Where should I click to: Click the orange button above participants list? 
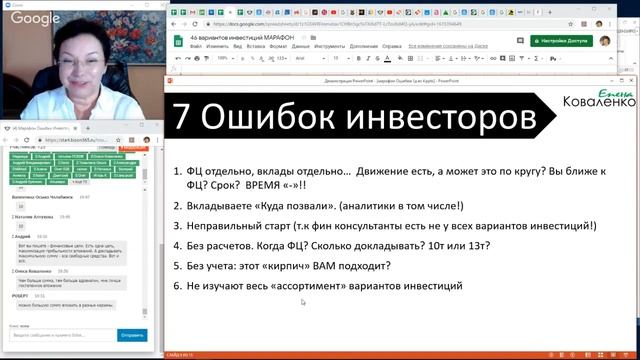pos(133,148)
